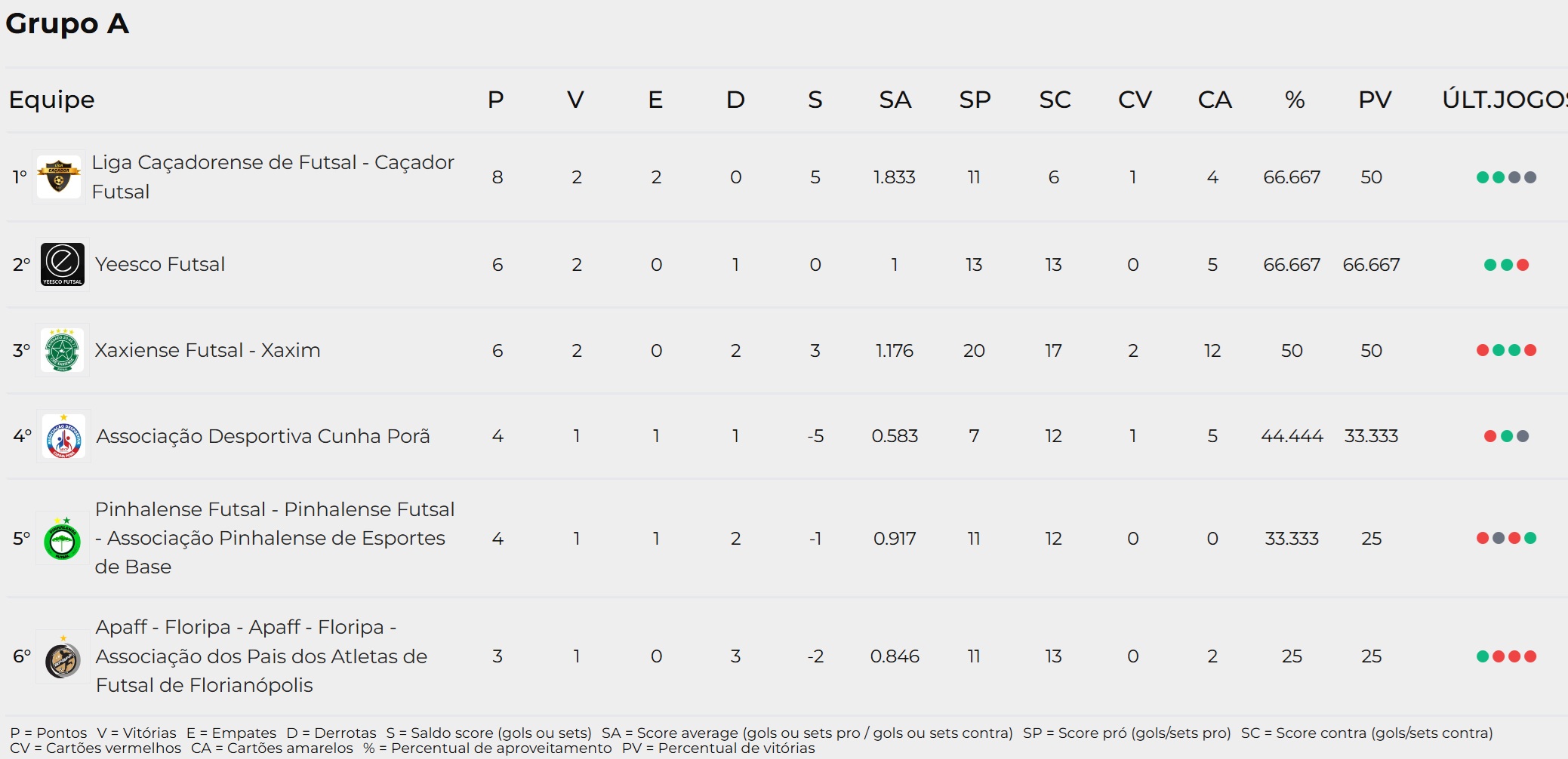Click the Equipe column header

click(52, 100)
